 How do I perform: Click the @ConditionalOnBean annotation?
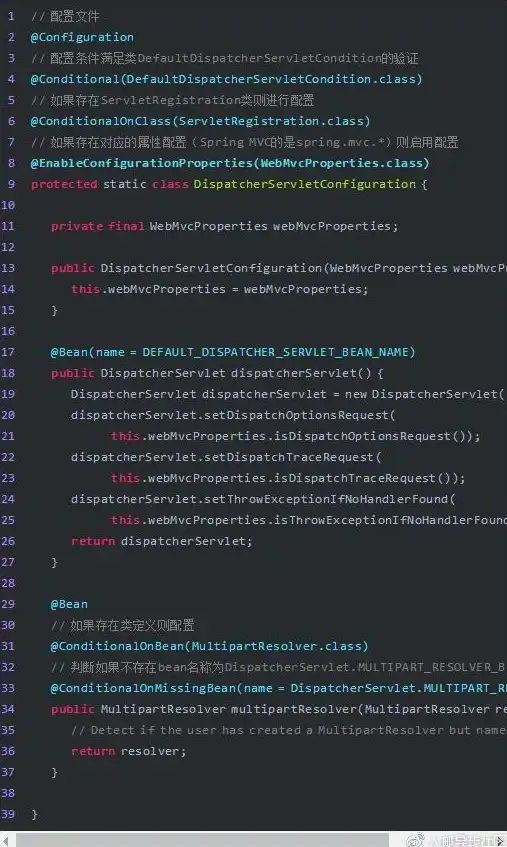click(x=118, y=646)
